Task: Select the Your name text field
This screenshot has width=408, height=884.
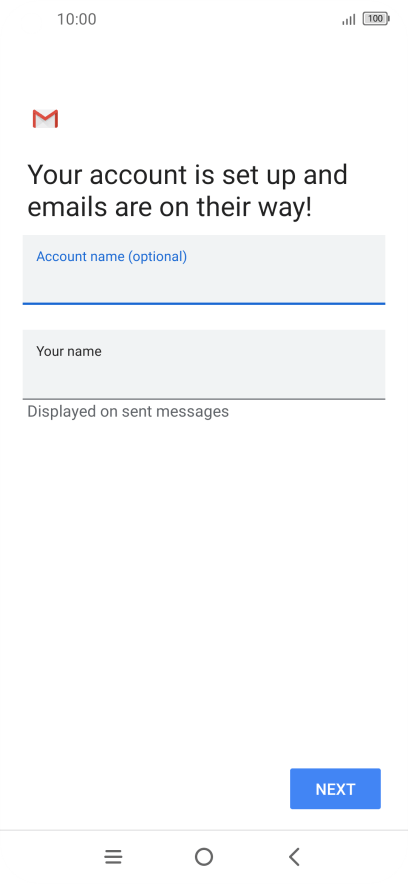Action: [204, 364]
